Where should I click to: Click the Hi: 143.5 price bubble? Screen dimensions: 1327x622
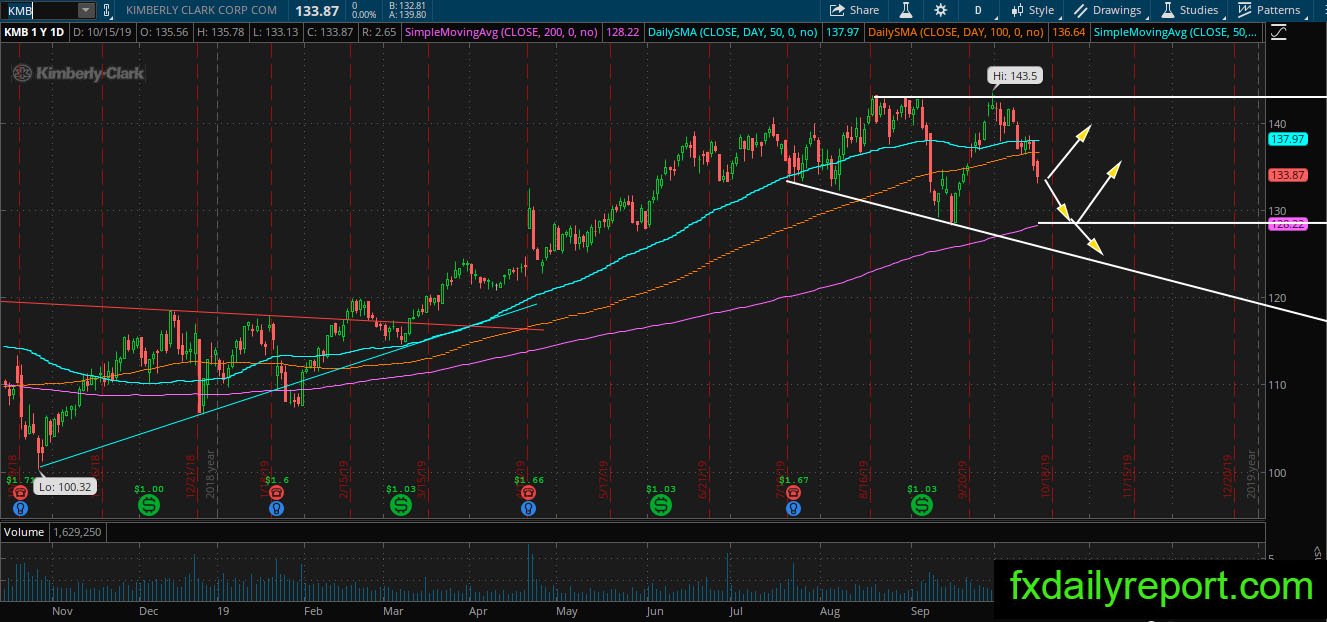[1013, 75]
